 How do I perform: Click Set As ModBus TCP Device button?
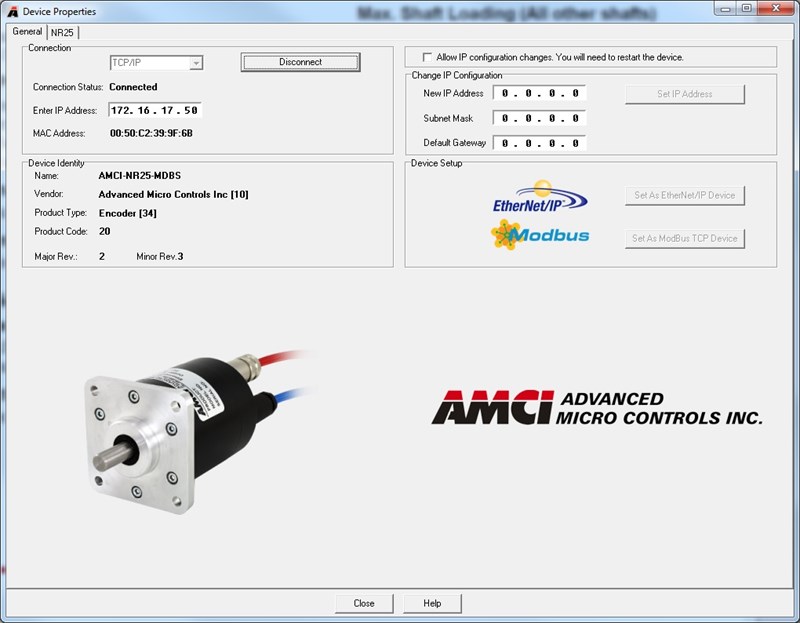[x=685, y=238]
